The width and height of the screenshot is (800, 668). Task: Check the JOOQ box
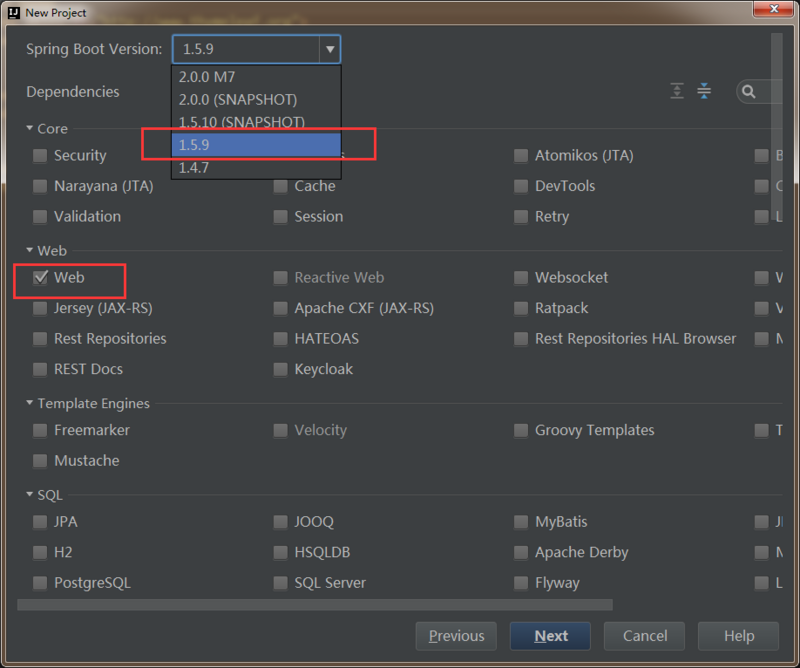(x=280, y=522)
